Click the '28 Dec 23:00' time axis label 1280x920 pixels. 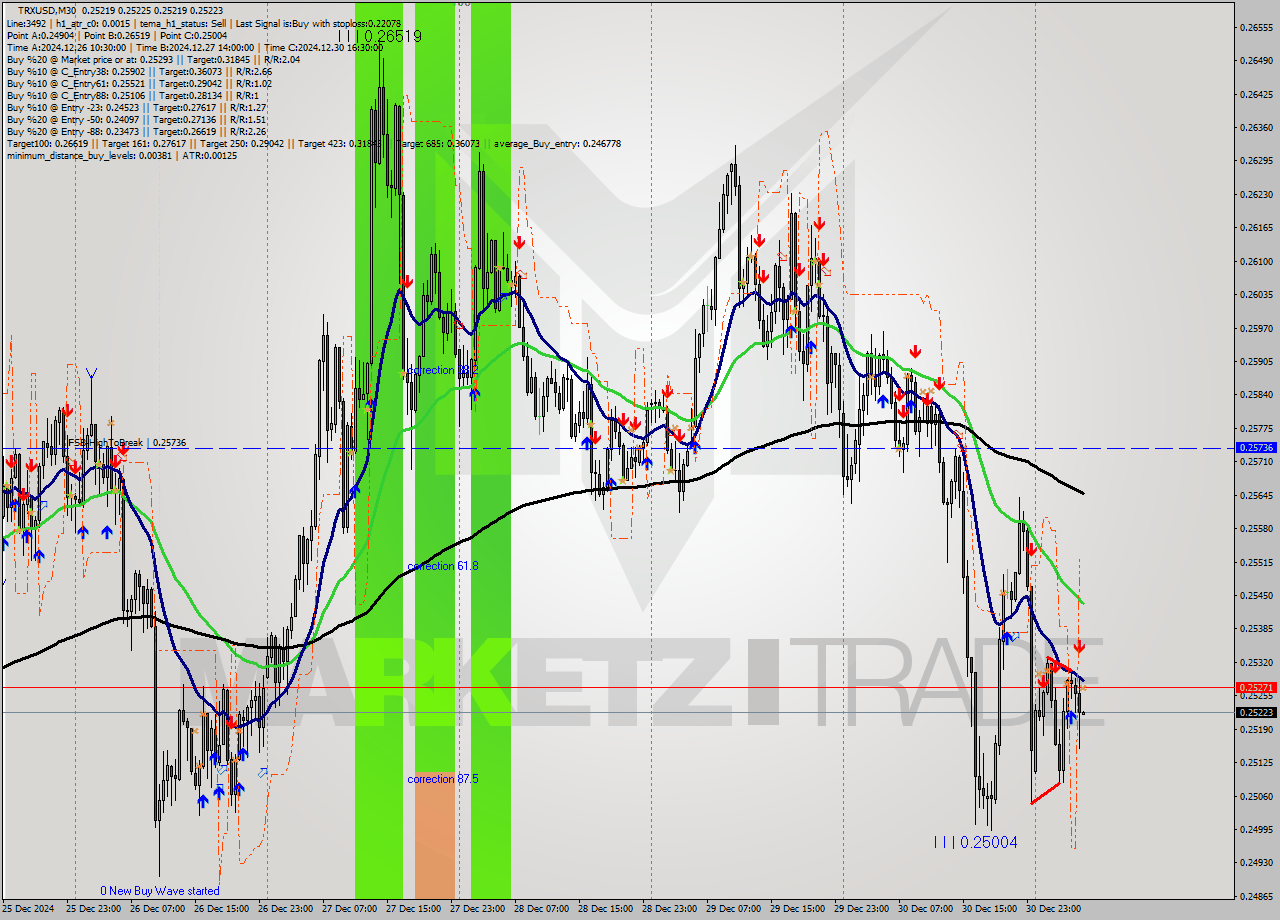point(670,909)
